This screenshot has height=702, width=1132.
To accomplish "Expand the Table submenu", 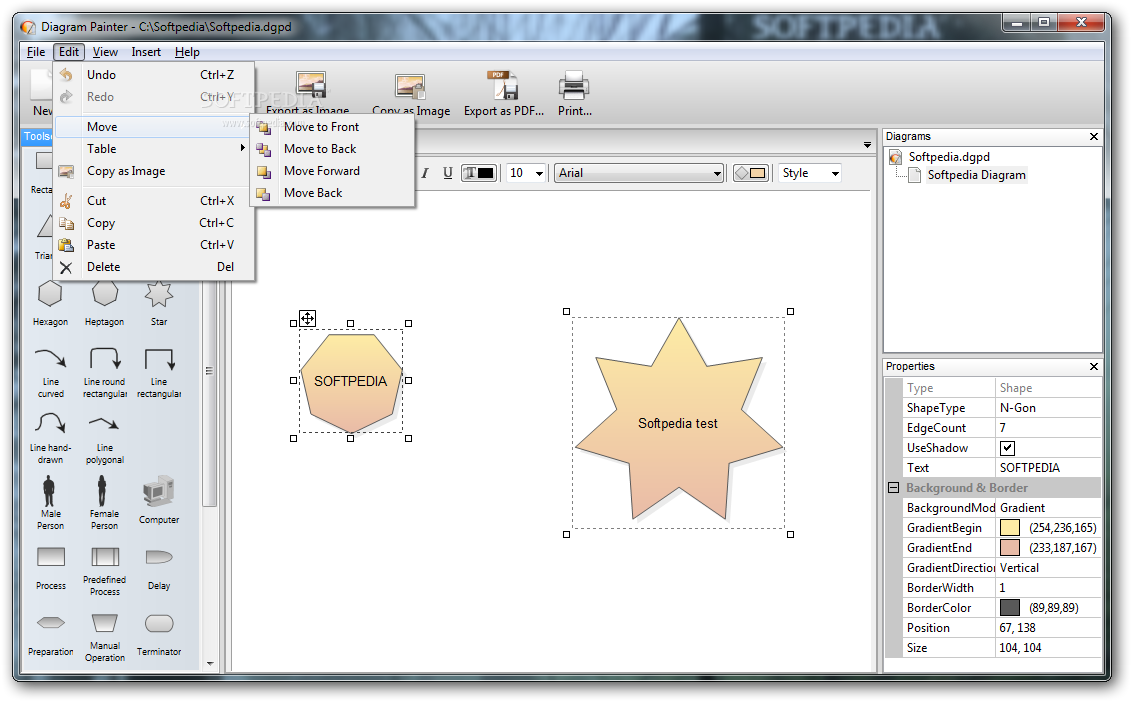I will 154,149.
